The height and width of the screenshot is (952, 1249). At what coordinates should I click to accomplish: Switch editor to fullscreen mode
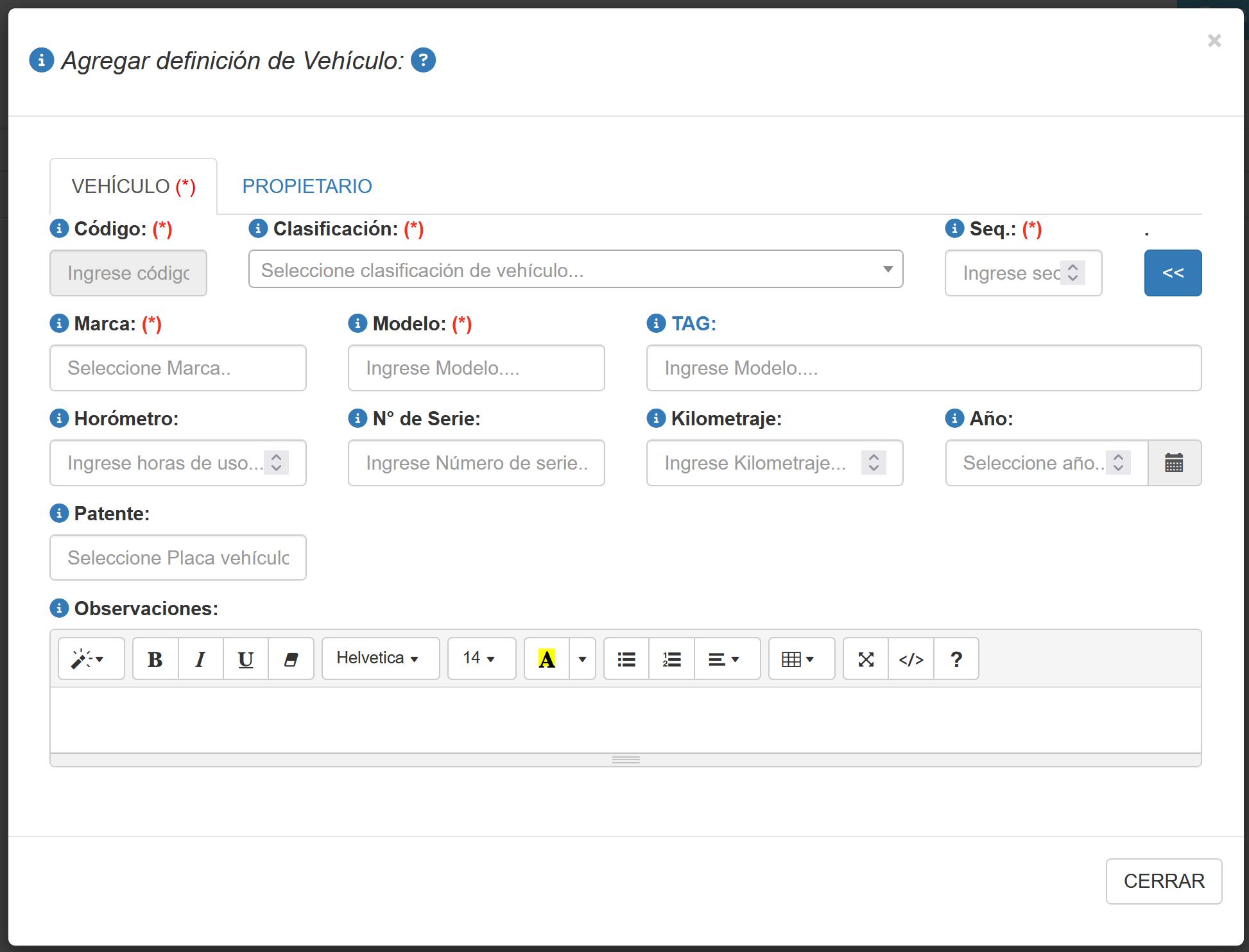(866, 659)
